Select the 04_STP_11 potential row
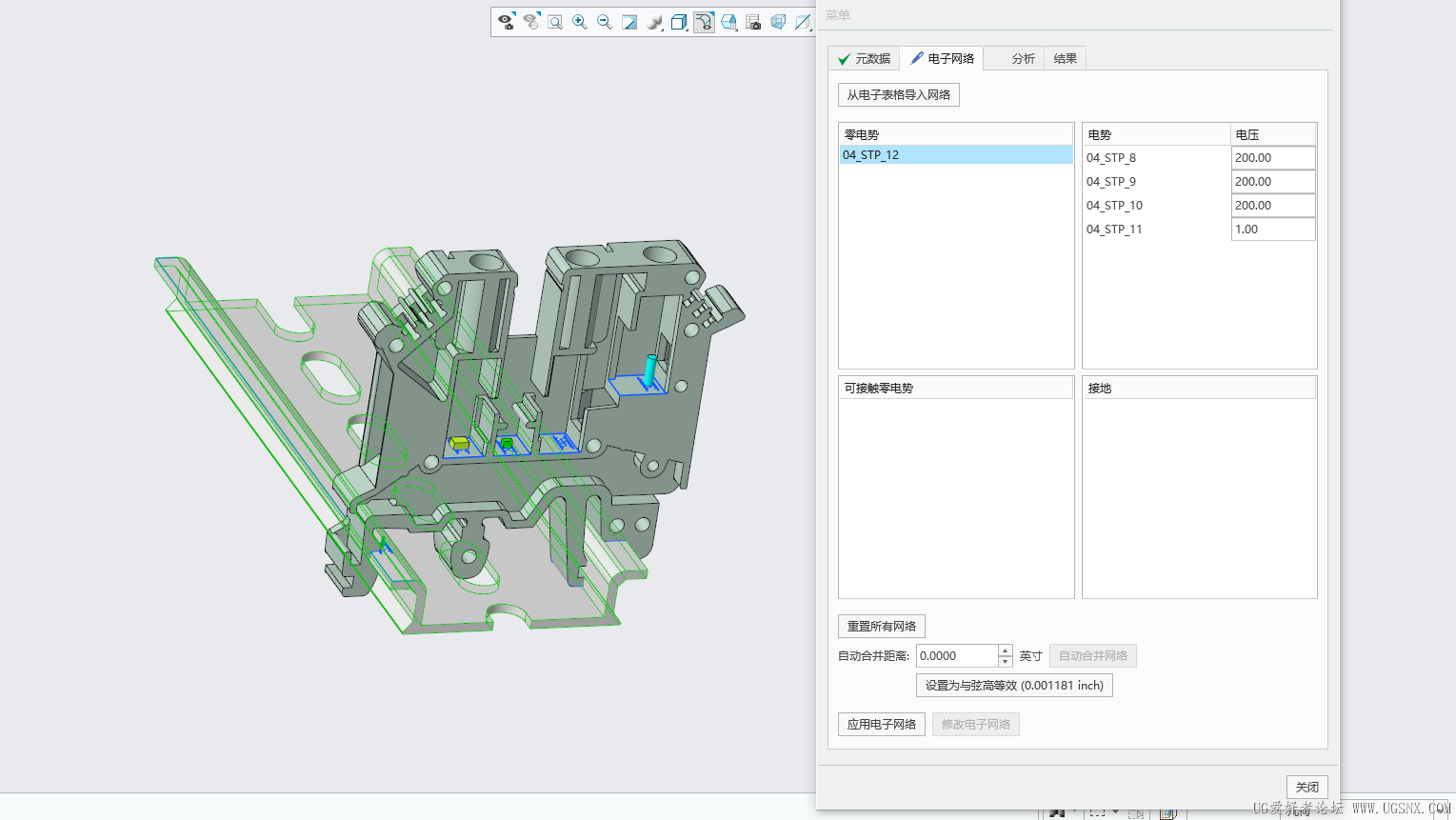The width and height of the screenshot is (1456, 820). pyautogui.click(x=1156, y=230)
